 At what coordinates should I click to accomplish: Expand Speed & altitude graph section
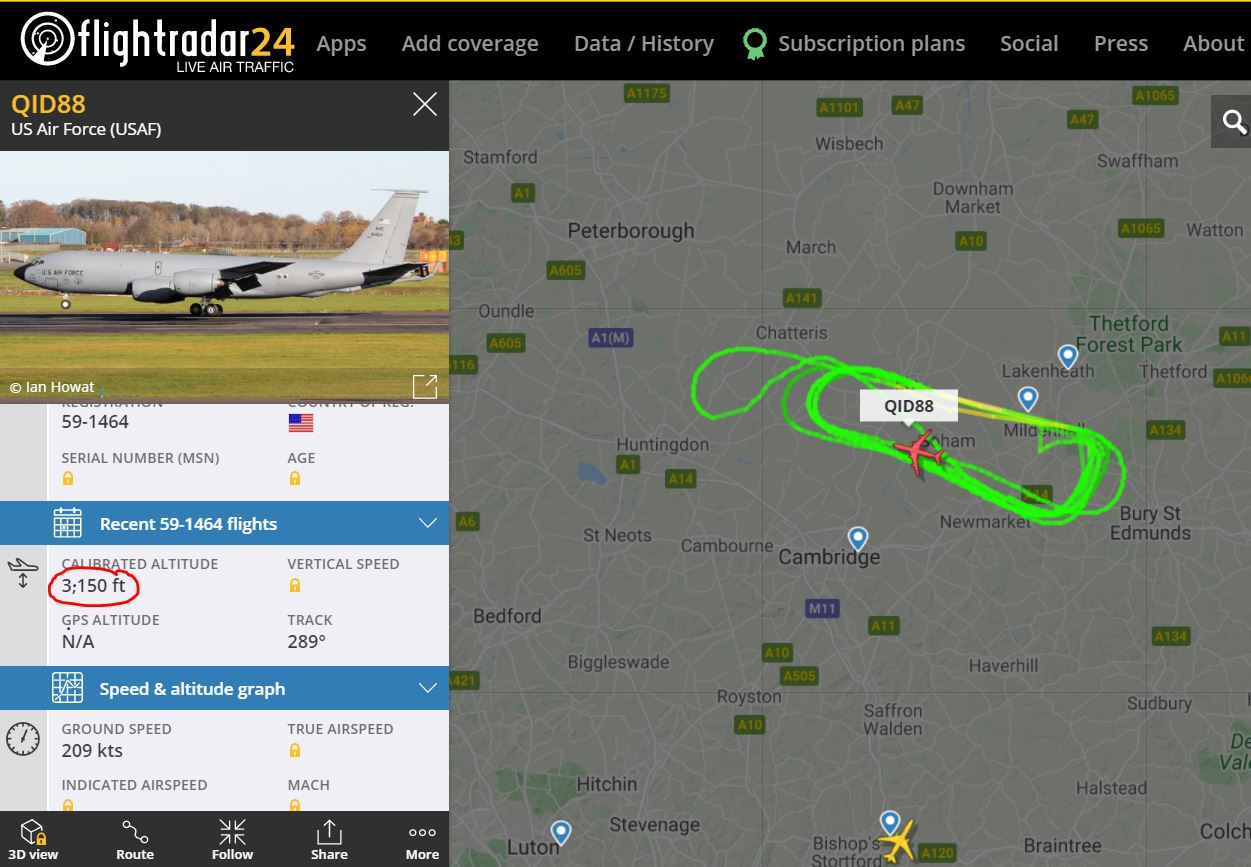coord(224,688)
